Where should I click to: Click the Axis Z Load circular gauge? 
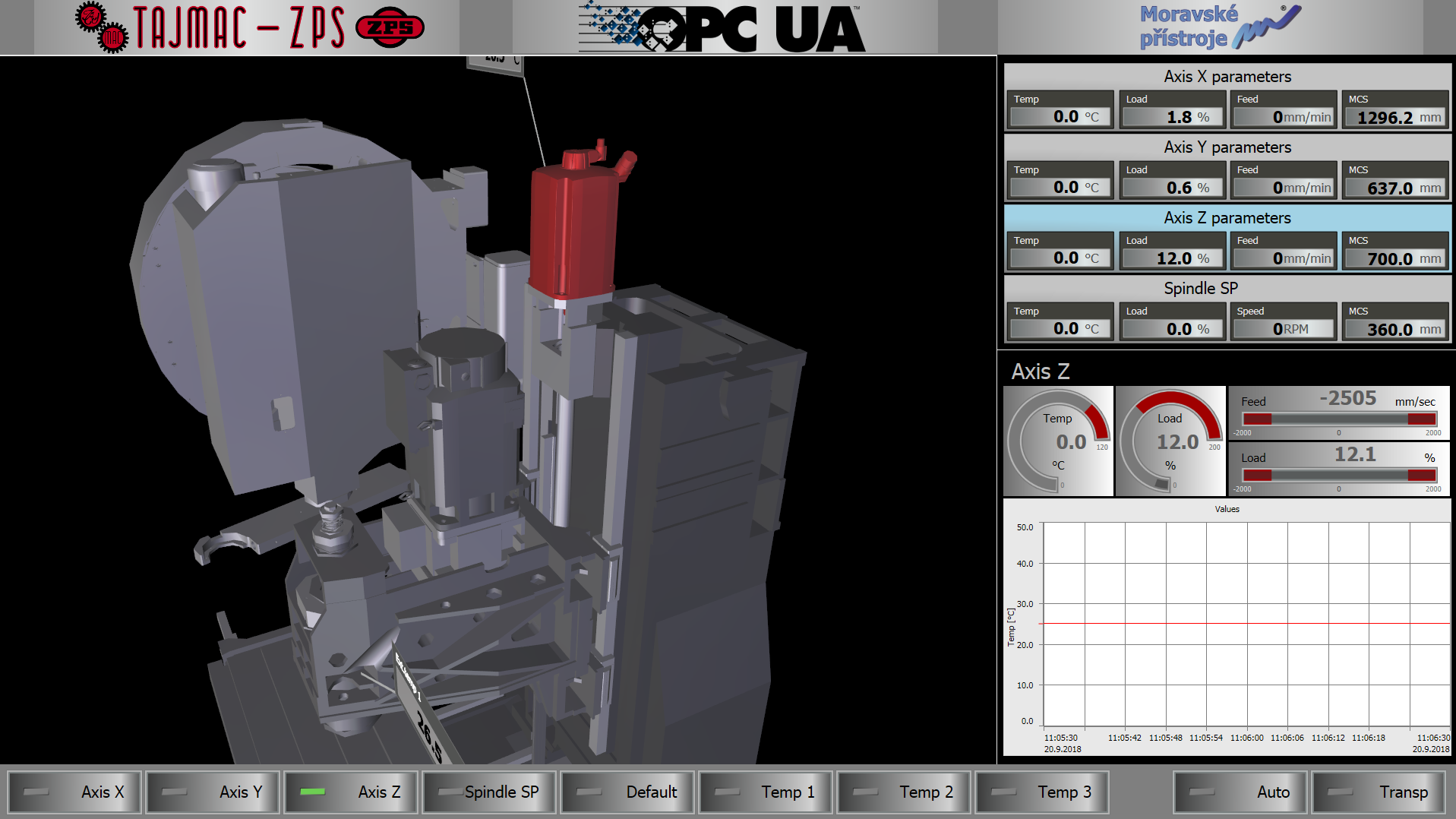[x=1170, y=441]
